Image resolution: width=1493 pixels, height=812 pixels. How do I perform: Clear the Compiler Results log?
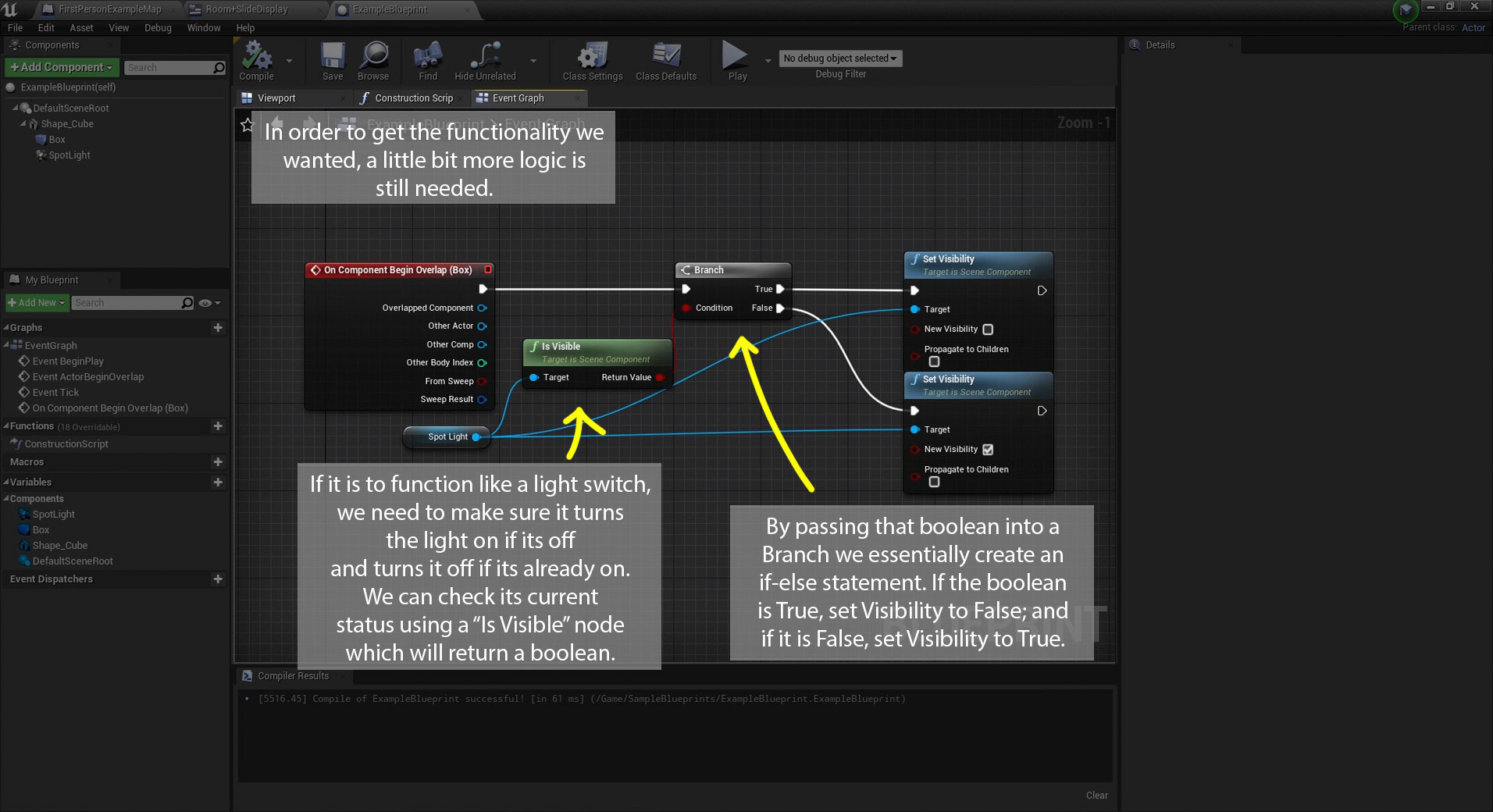(1096, 796)
